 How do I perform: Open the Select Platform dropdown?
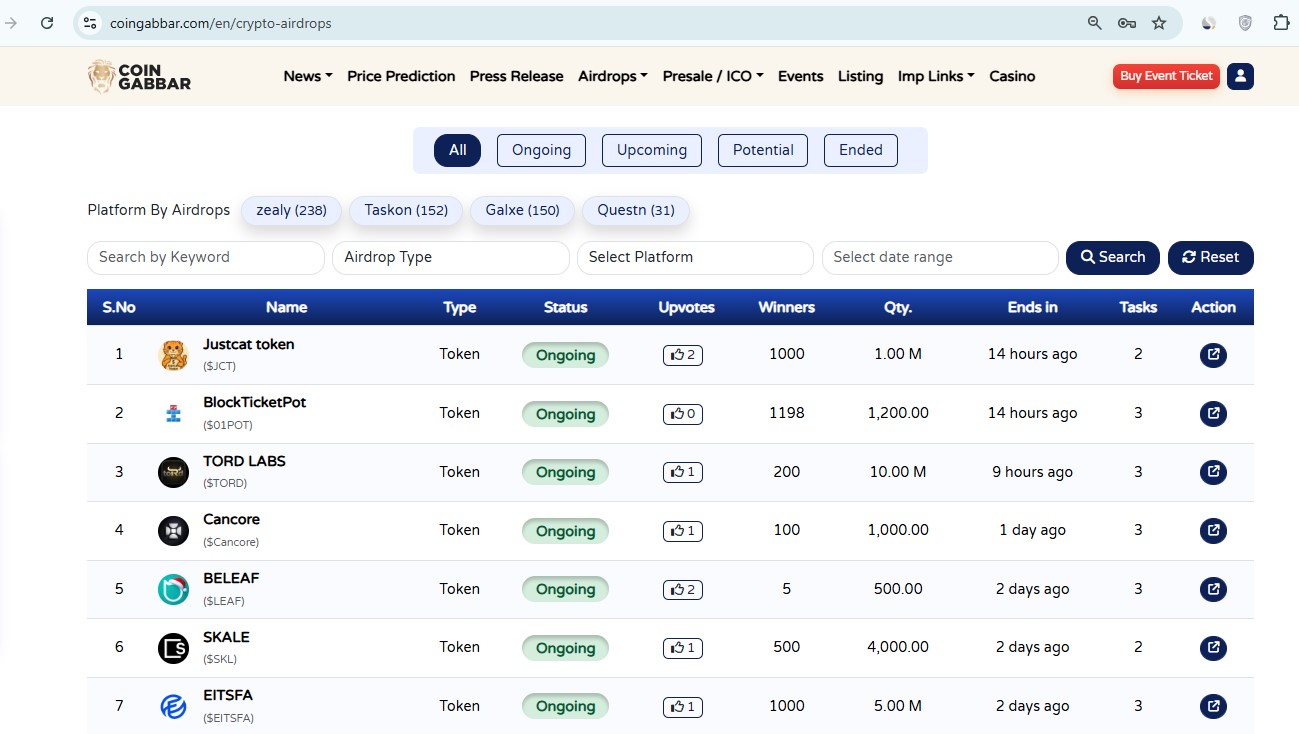point(695,257)
